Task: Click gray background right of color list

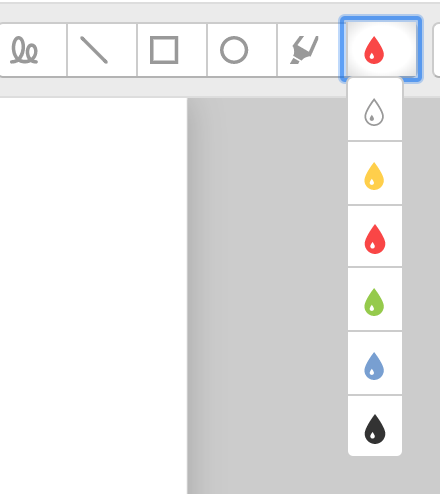Action: tap(421, 267)
